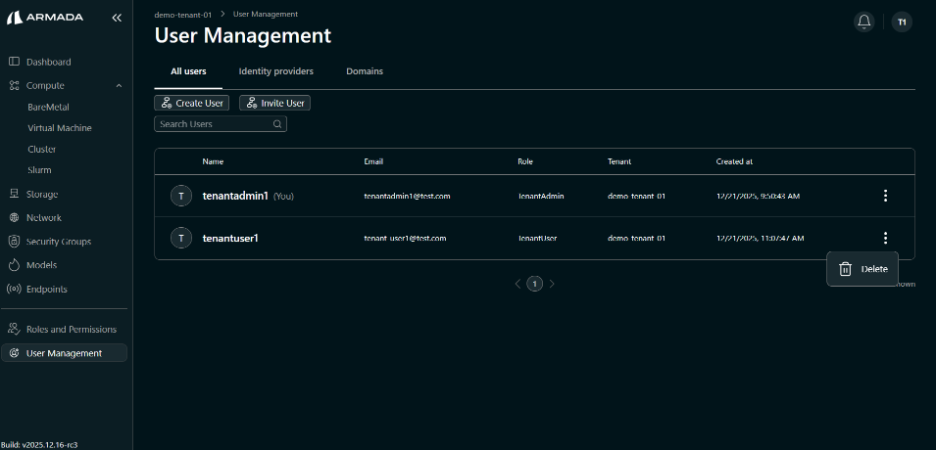Go to the previous page arrow
Viewport: 936px width, 450px height.
pyautogui.click(x=518, y=284)
